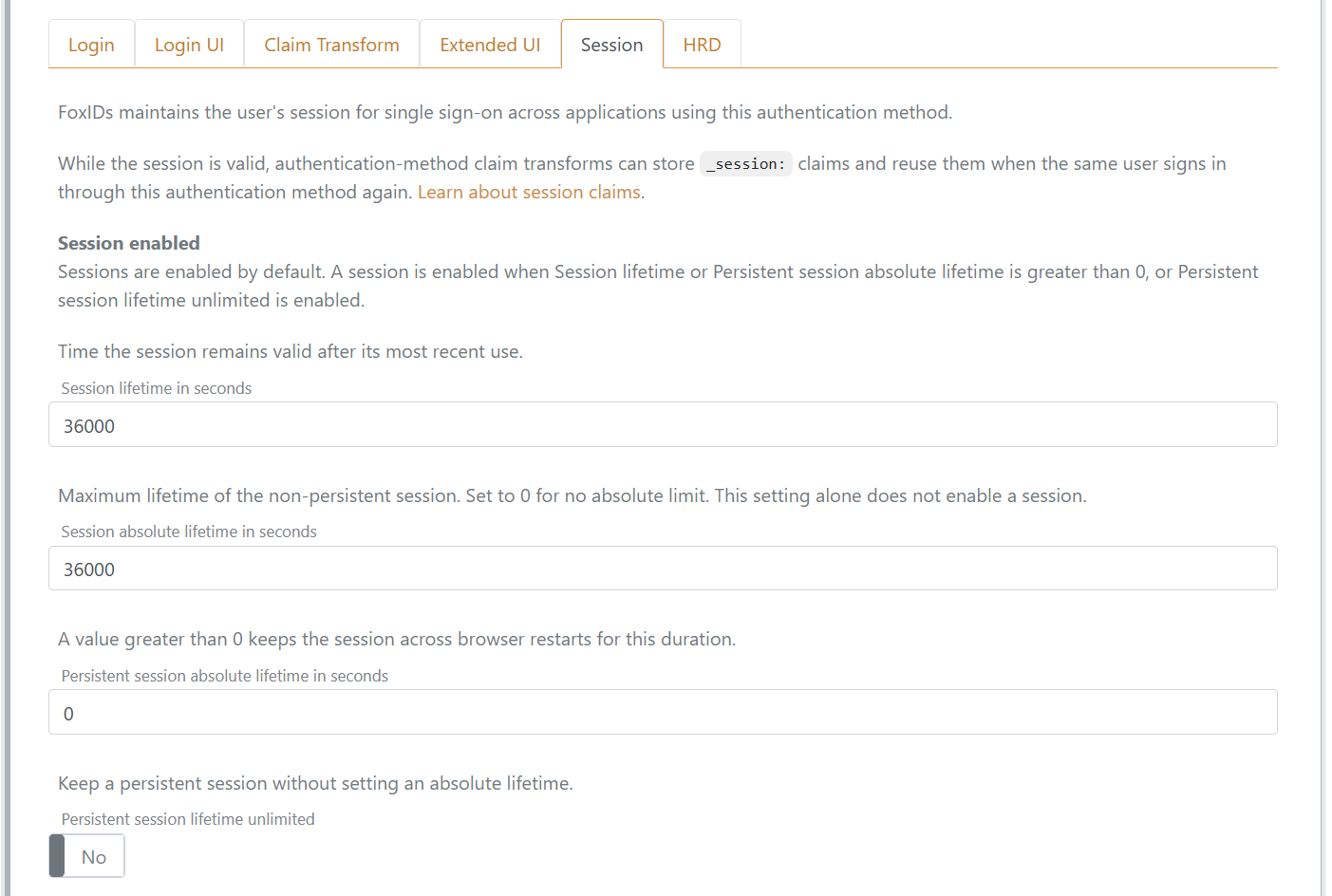Select the Claim Transform tab

pyautogui.click(x=331, y=45)
